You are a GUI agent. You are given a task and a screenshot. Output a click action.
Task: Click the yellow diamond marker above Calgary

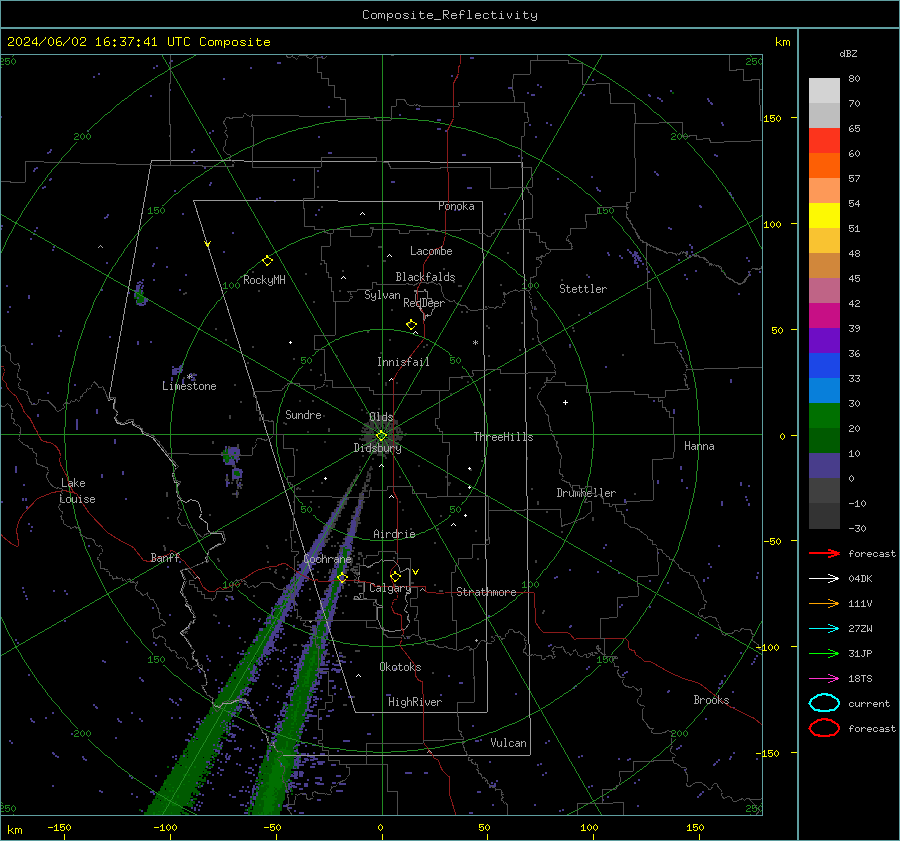(395, 576)
